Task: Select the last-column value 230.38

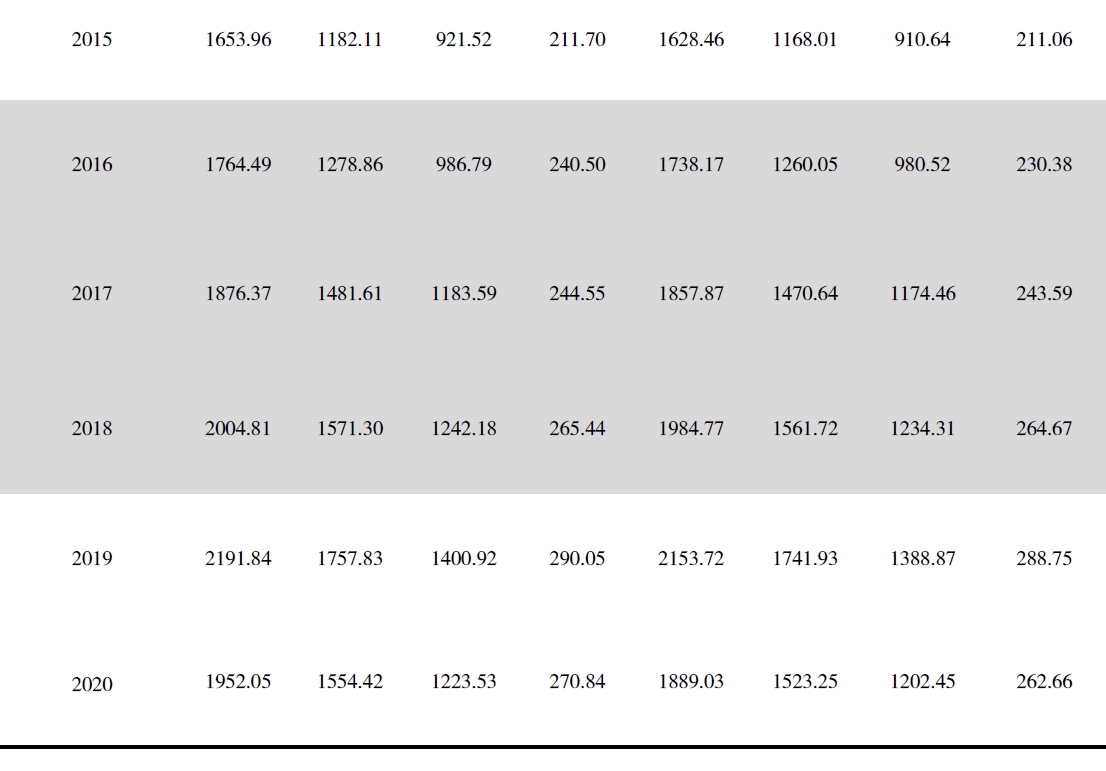Action: [1044, 166]
